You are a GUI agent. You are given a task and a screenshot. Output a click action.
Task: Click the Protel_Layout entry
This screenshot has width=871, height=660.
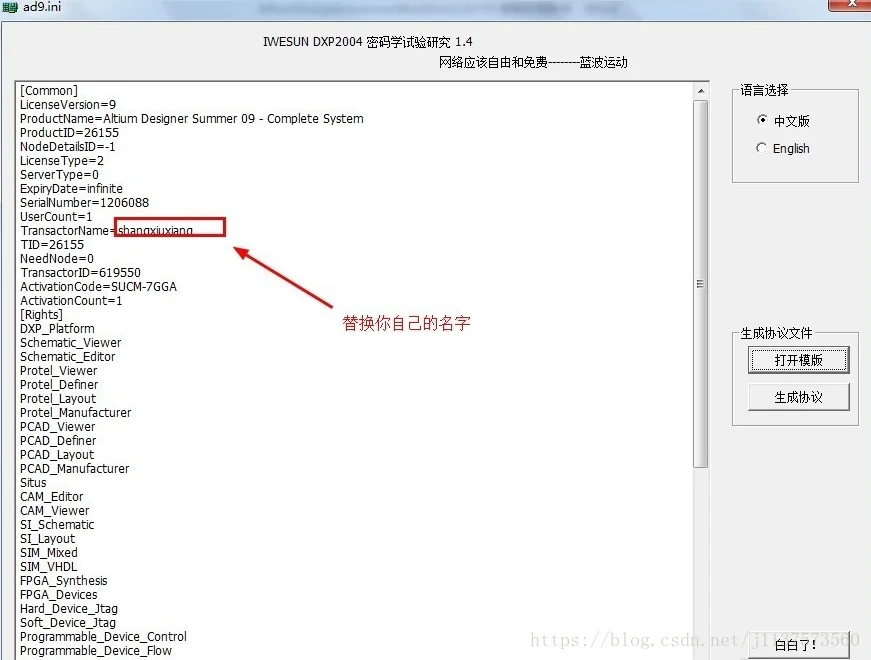coord(58,399)
